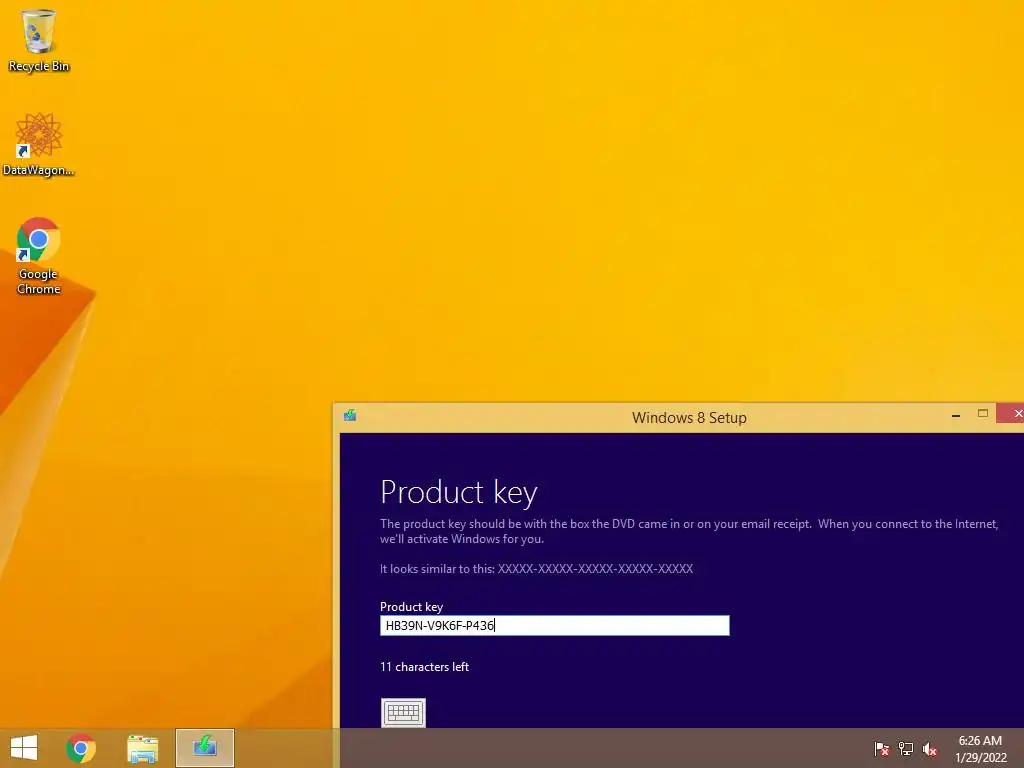Open File Explorer from the taskbar
This screenshot has width=1024, height=768.
pos(142,748)
